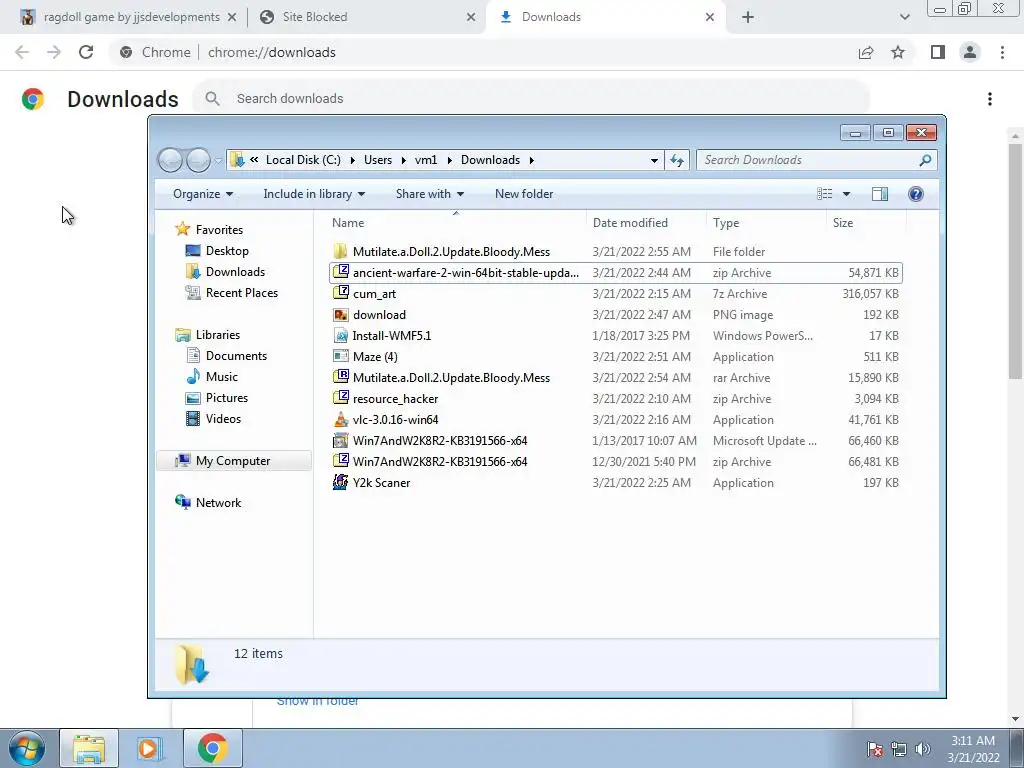This screenshot has width=1024, height=768.
Task: Open Share with dropdown
Action: point(430,194)
